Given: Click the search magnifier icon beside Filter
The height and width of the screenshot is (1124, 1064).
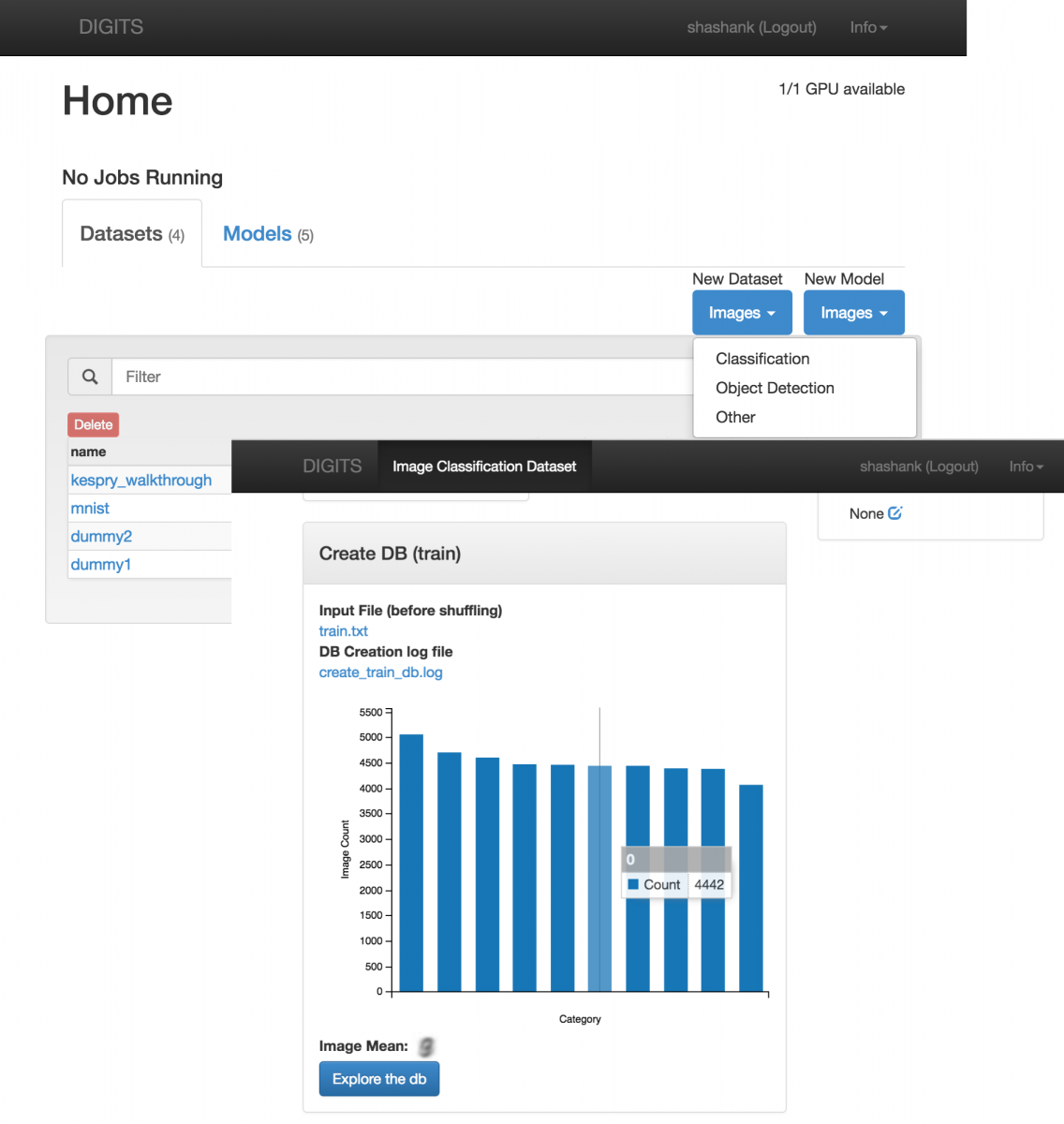Looking at the screenshot, I should (x=90, y=377).
